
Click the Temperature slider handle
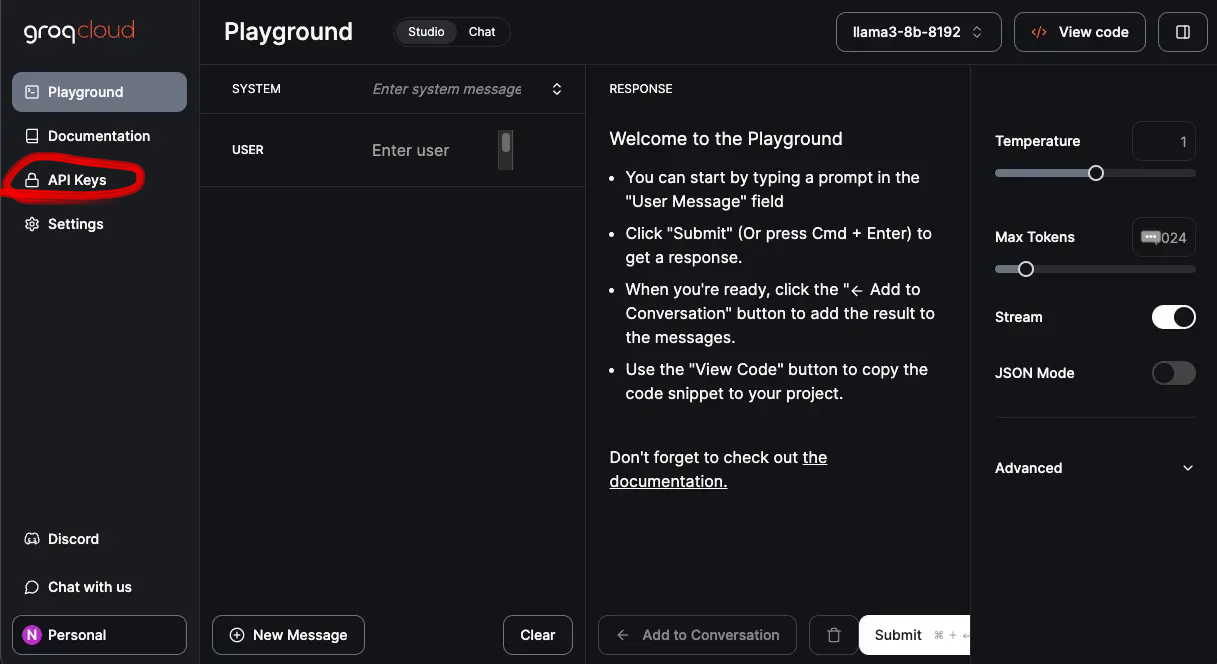click(1095, 173)
